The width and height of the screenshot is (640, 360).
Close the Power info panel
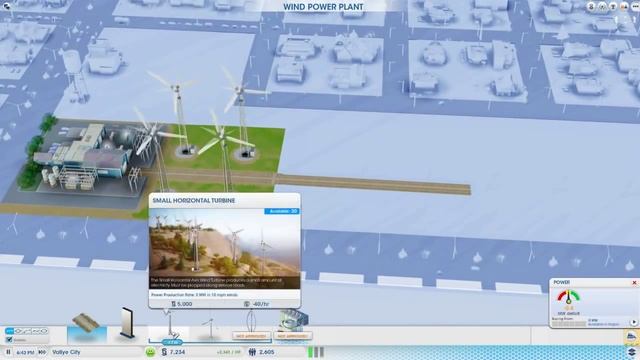(634, 282)
